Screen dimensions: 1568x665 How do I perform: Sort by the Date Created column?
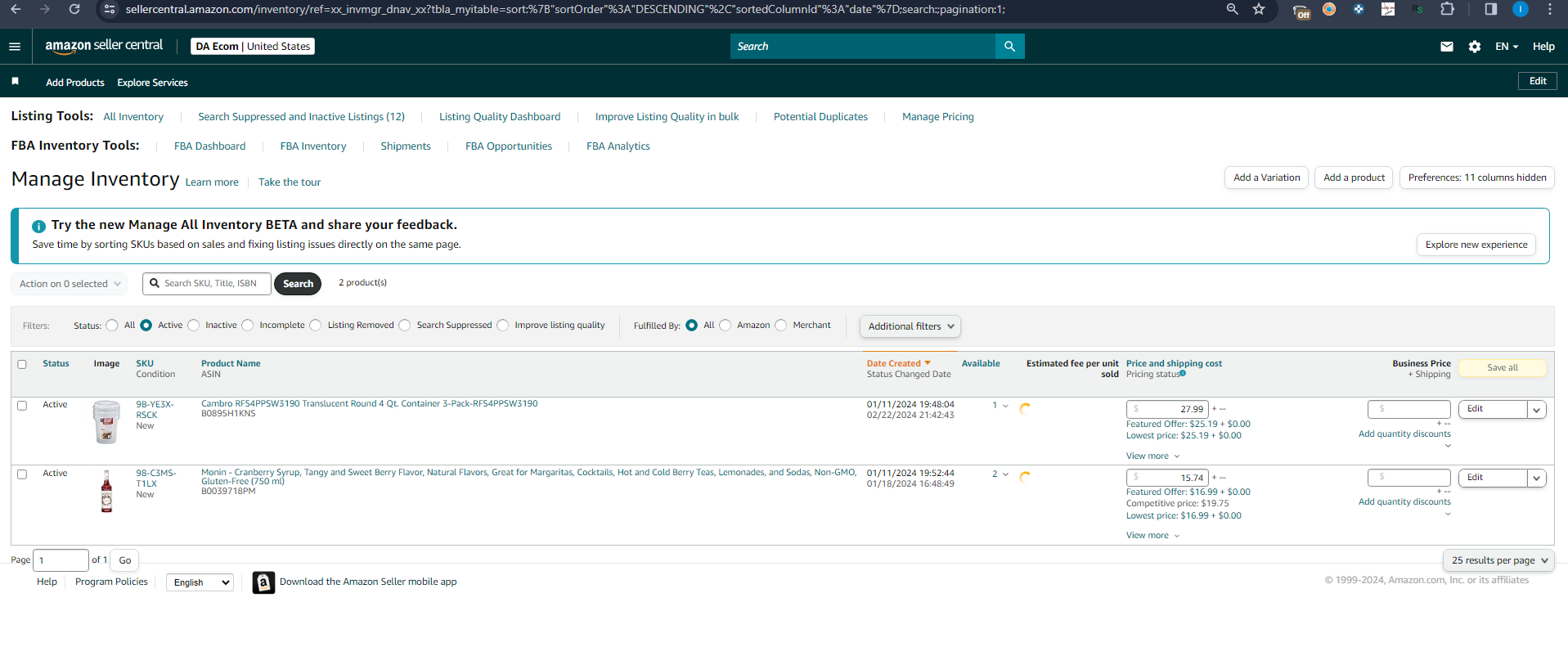[898, 363]
